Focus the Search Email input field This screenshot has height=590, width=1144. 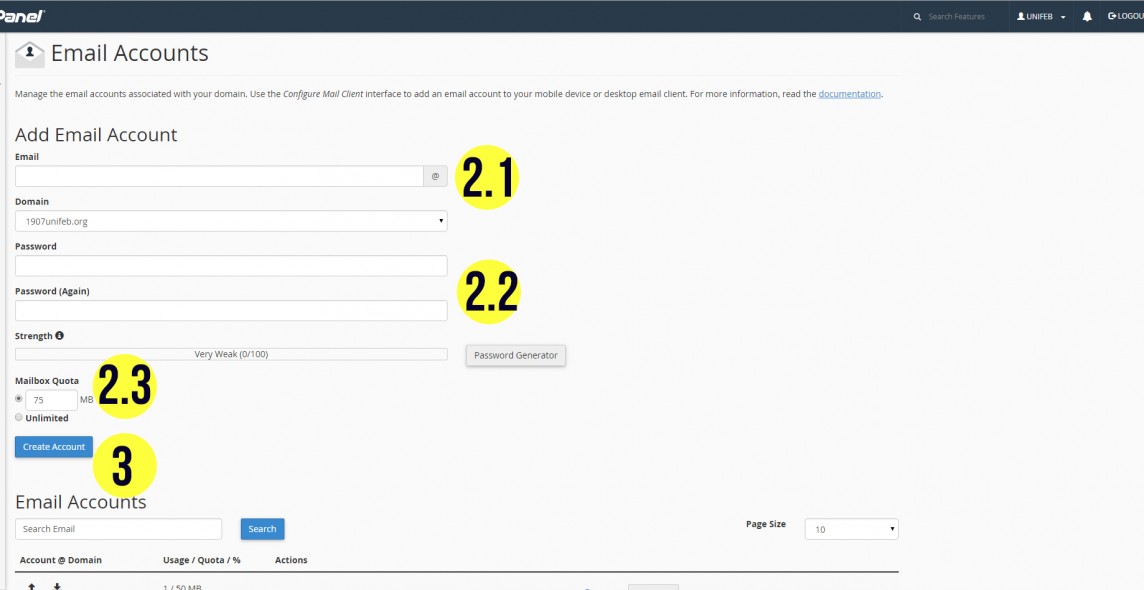tap(118, 529)
